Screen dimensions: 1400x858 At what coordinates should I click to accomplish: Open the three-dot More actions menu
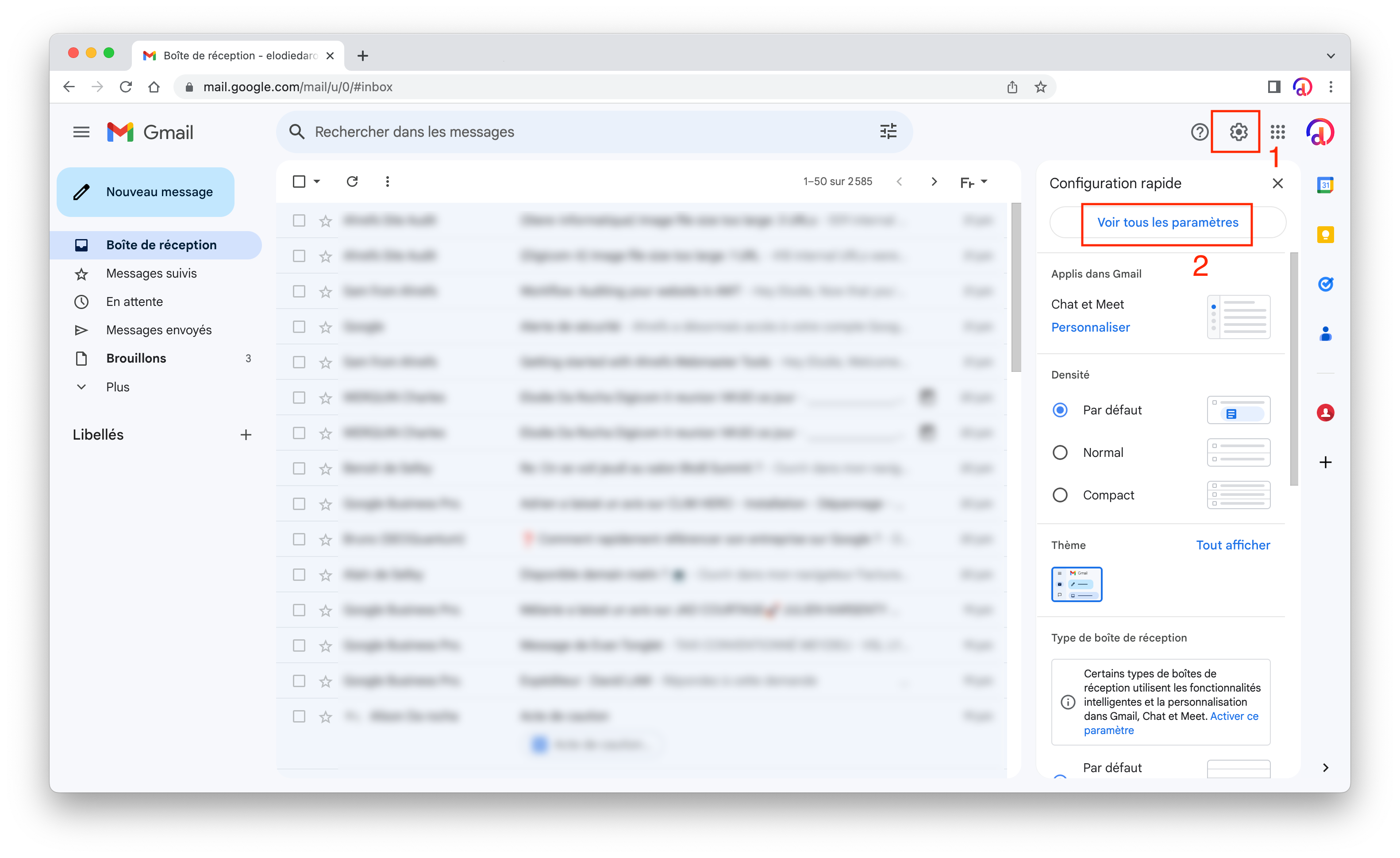387,182
